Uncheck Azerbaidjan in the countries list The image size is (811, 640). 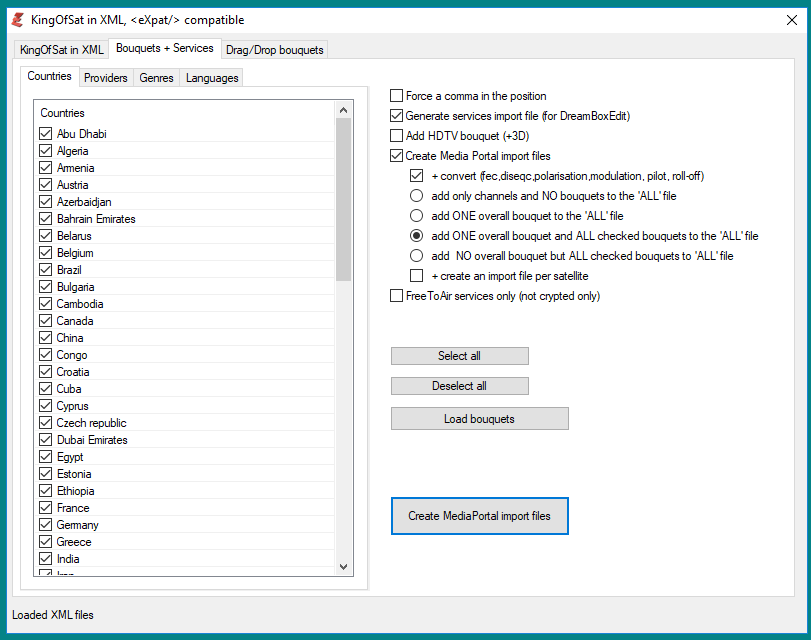click(46, 202)
